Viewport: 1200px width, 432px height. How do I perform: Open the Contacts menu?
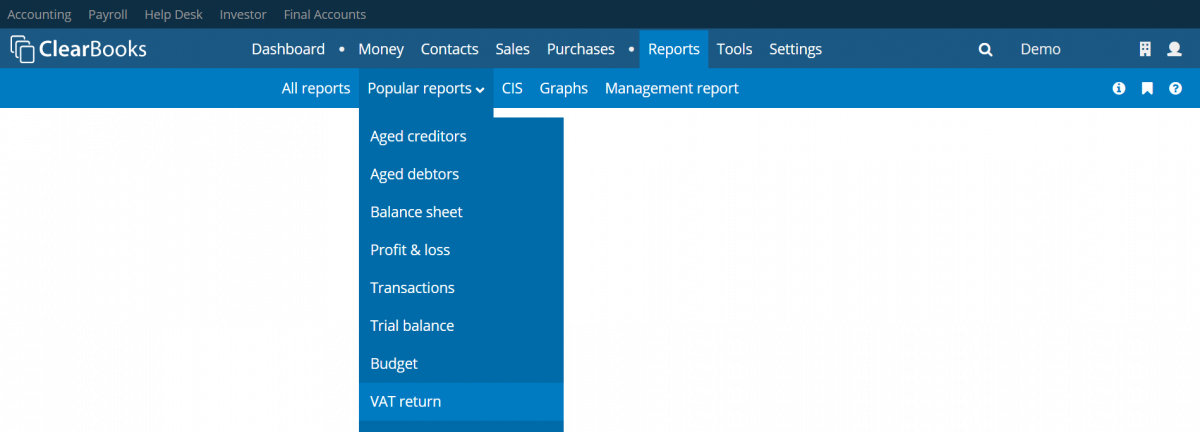click(449, 49)
